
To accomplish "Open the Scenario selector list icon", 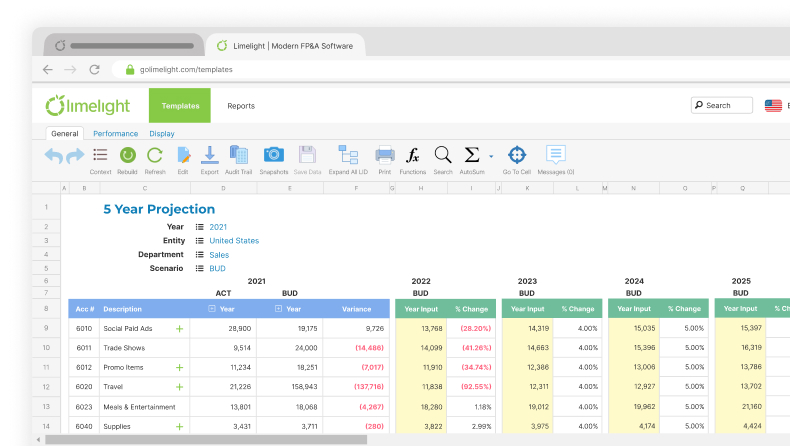I will (x=200, y=269).
